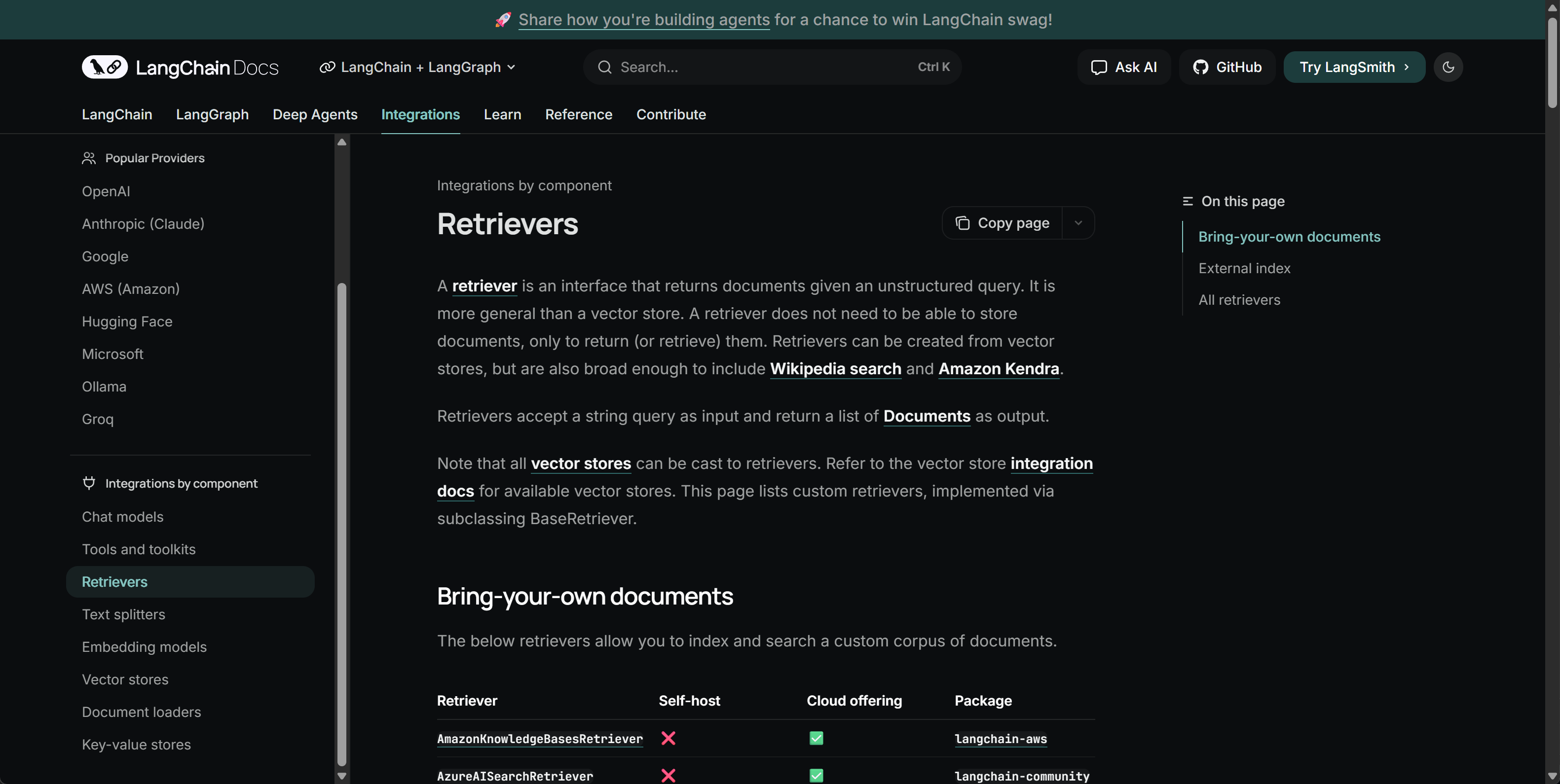Image resolution: width=1560 pixels, height=784 pixels.
Task: Follow the integration docs link
Action: [x=1051, y=463]
